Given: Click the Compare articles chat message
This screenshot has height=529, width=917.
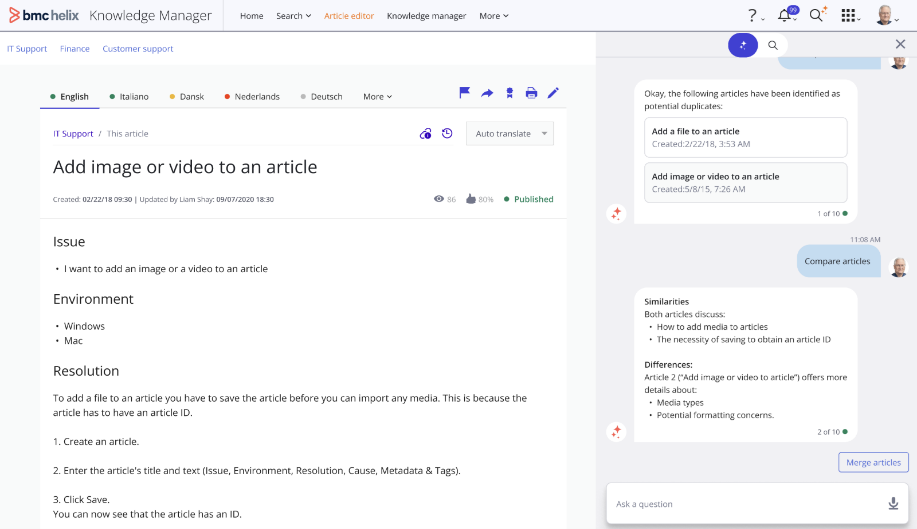Looking at the screenshot, I should click(x=838, y=261).
